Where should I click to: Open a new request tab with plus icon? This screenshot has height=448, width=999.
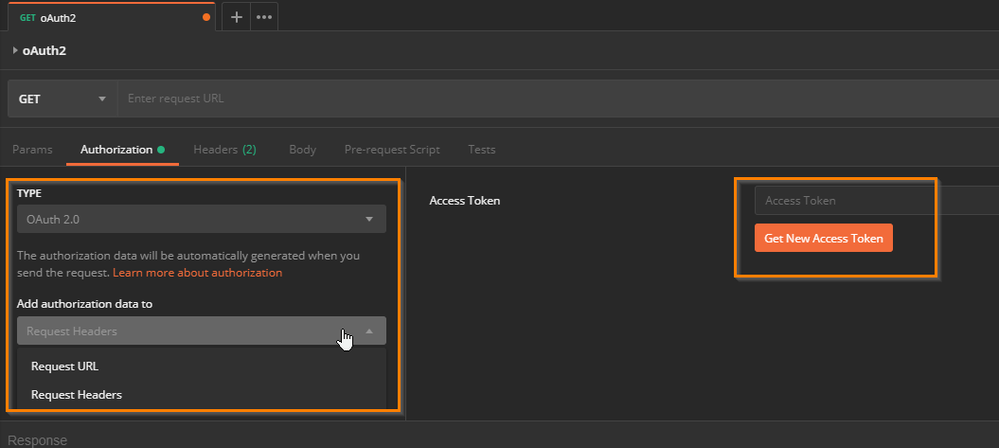(236, 17)
